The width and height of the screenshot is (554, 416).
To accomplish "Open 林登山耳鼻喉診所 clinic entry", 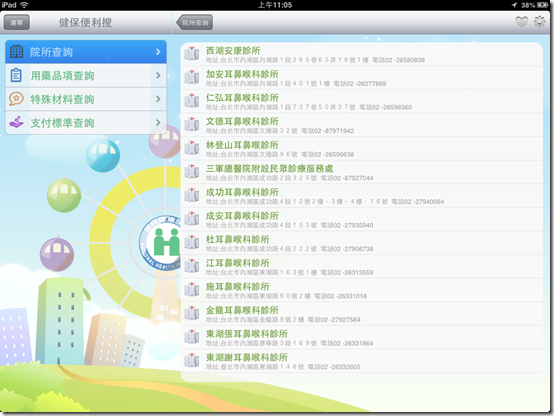I will coord(362,149).
